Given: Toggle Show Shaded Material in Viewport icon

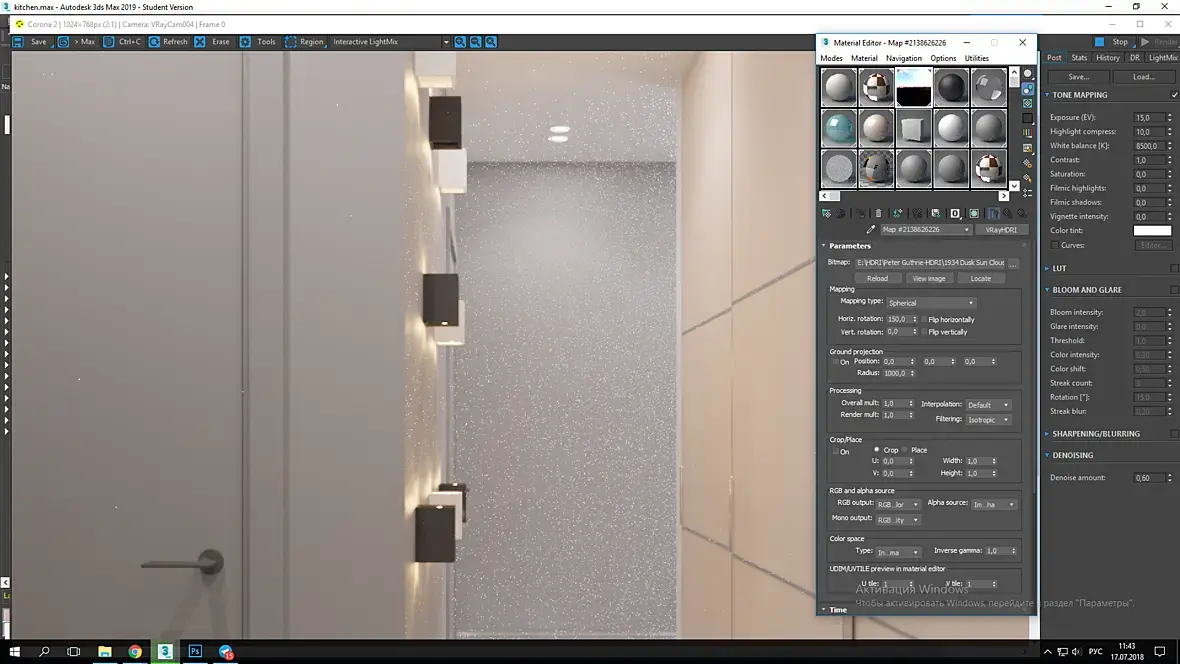Looking at the screenshot, I should pos(974,214).
